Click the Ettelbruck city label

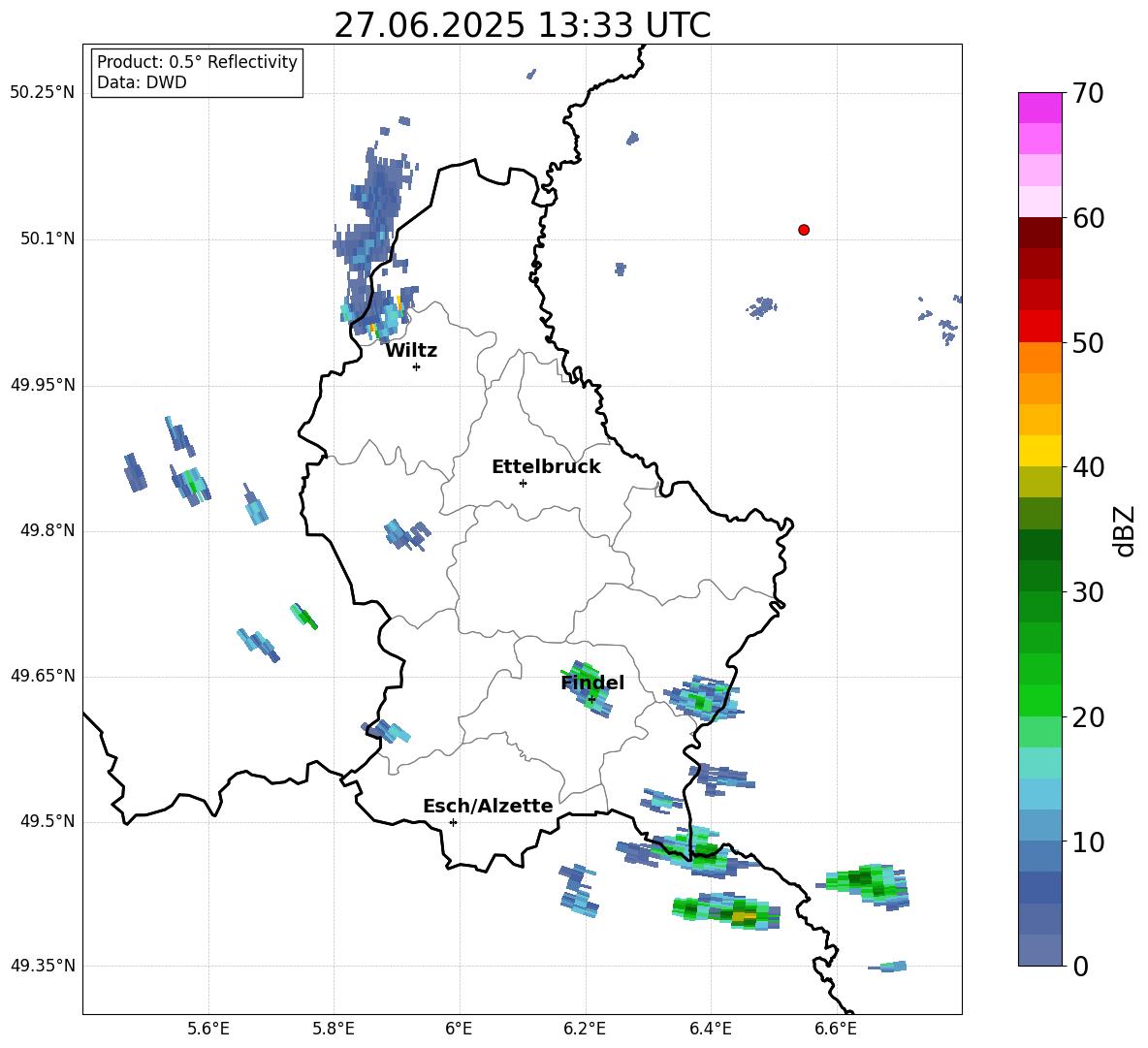pos(546,467)
